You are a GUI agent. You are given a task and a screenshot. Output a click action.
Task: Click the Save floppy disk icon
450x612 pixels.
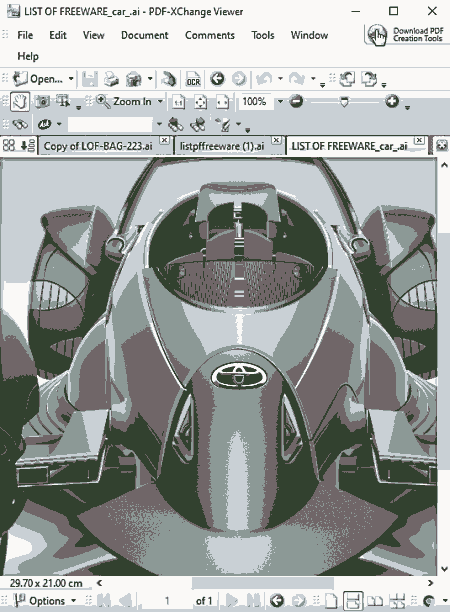pos(90,79)
